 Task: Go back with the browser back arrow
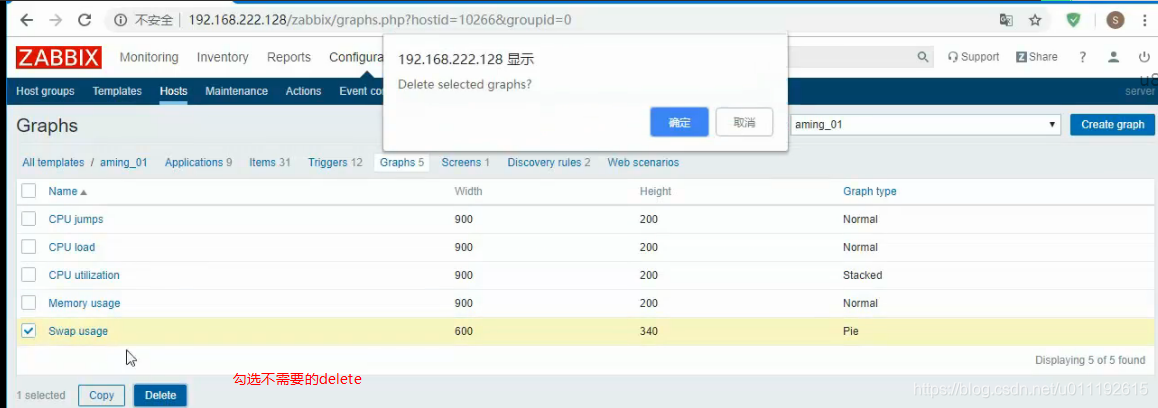pos(27,20)
